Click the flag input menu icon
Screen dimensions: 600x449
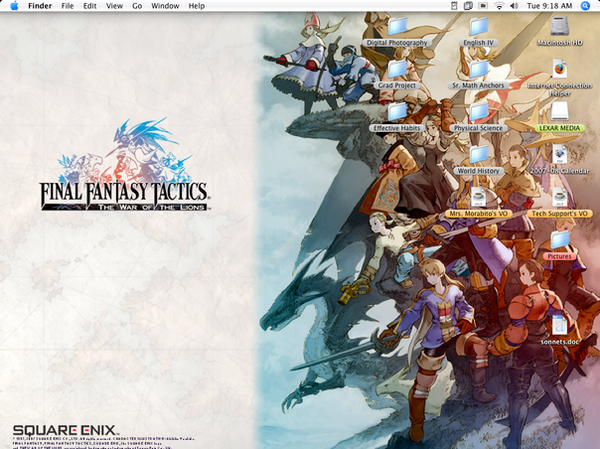pos(484,6)
